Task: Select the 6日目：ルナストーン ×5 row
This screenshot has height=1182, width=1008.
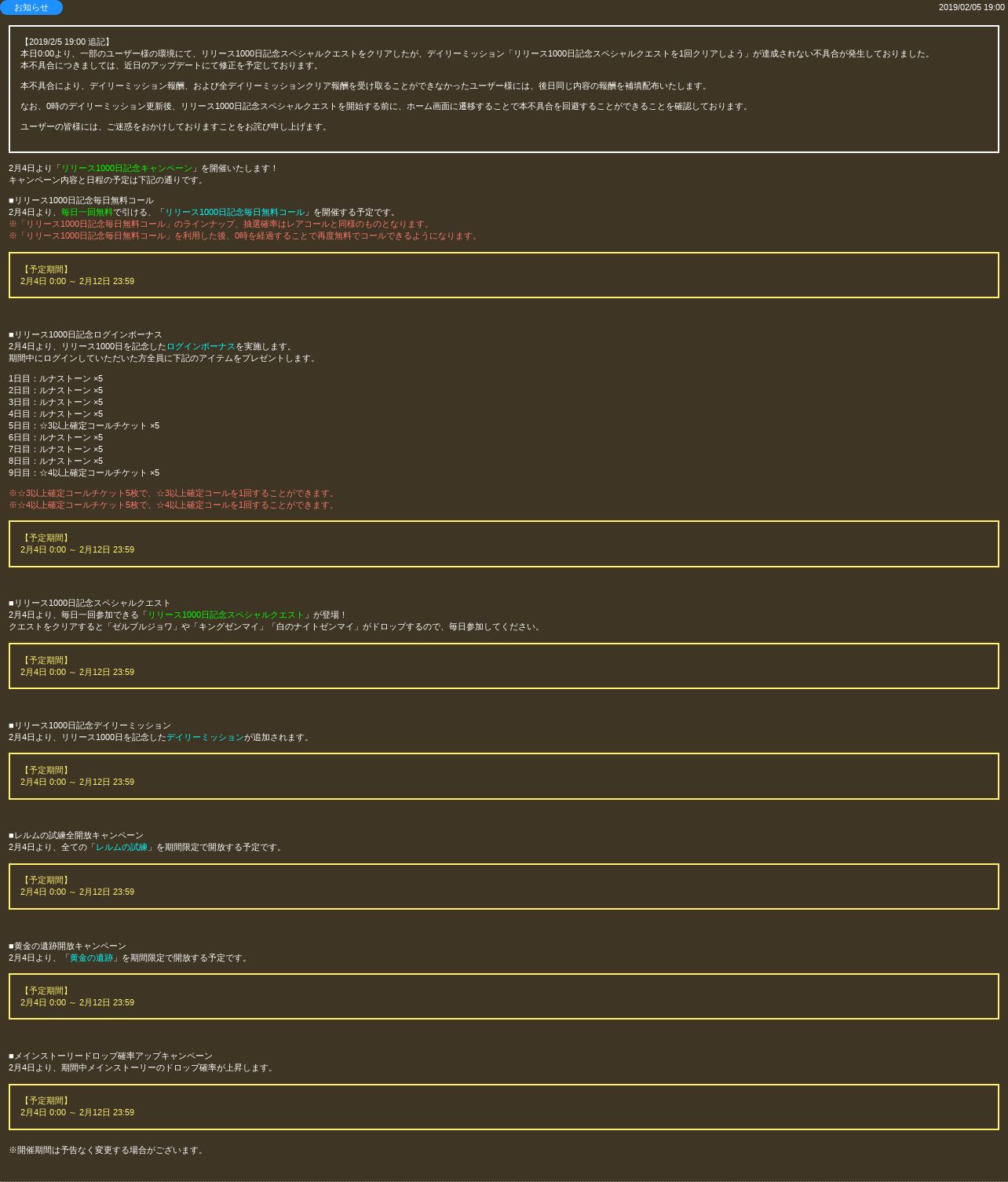Action: coord(56,437)
